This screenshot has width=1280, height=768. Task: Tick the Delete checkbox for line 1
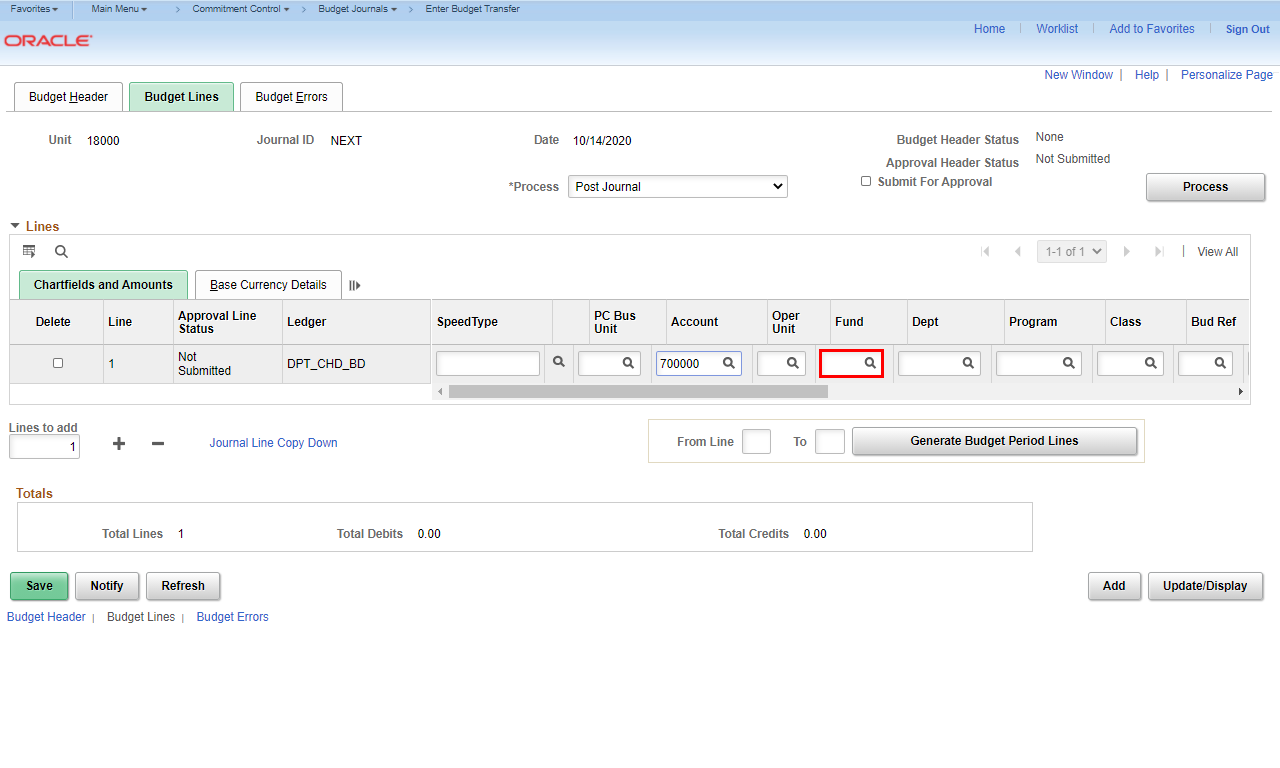[58, 363]
